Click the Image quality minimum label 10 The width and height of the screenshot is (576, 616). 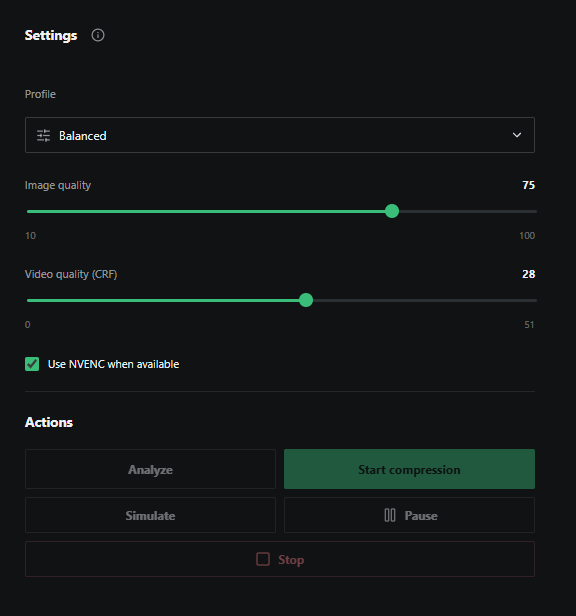[31, 236]
